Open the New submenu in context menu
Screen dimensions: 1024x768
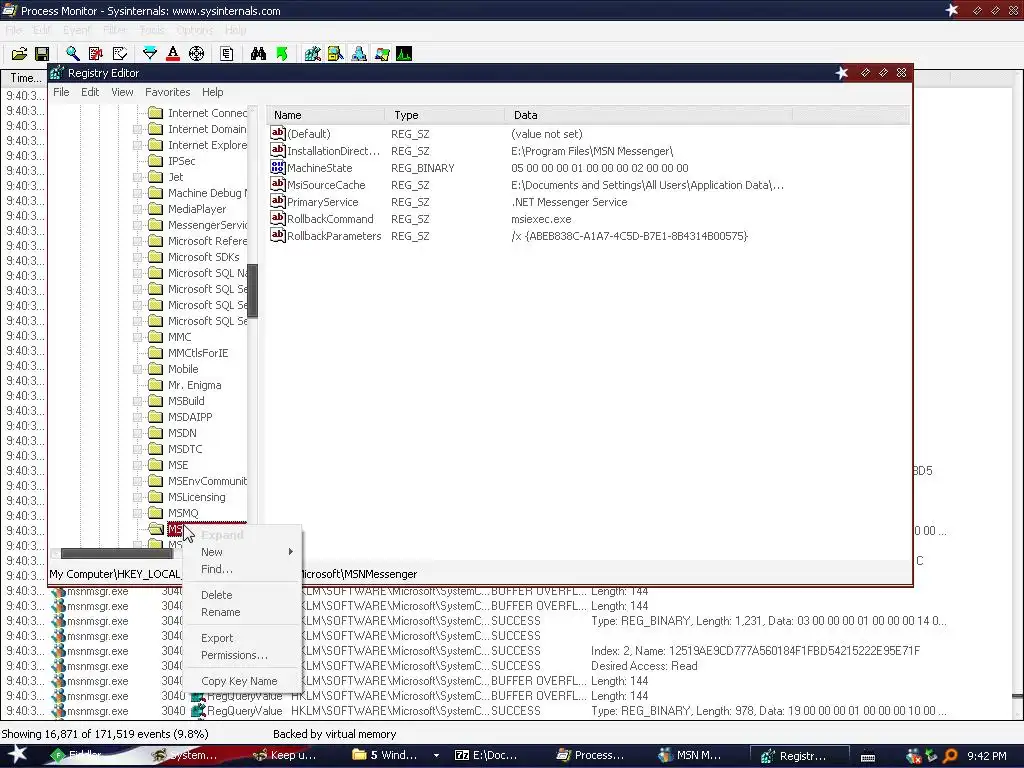(x=242, y=552)
